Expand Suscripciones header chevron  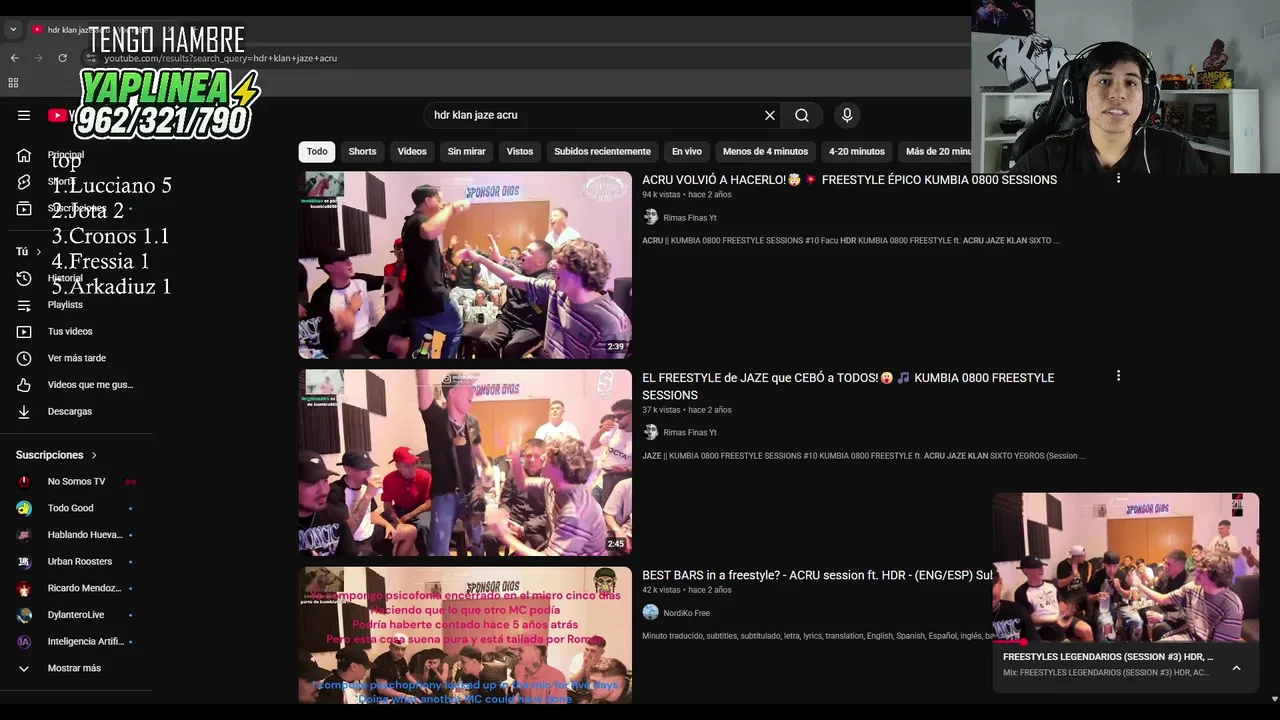point(94,455)
